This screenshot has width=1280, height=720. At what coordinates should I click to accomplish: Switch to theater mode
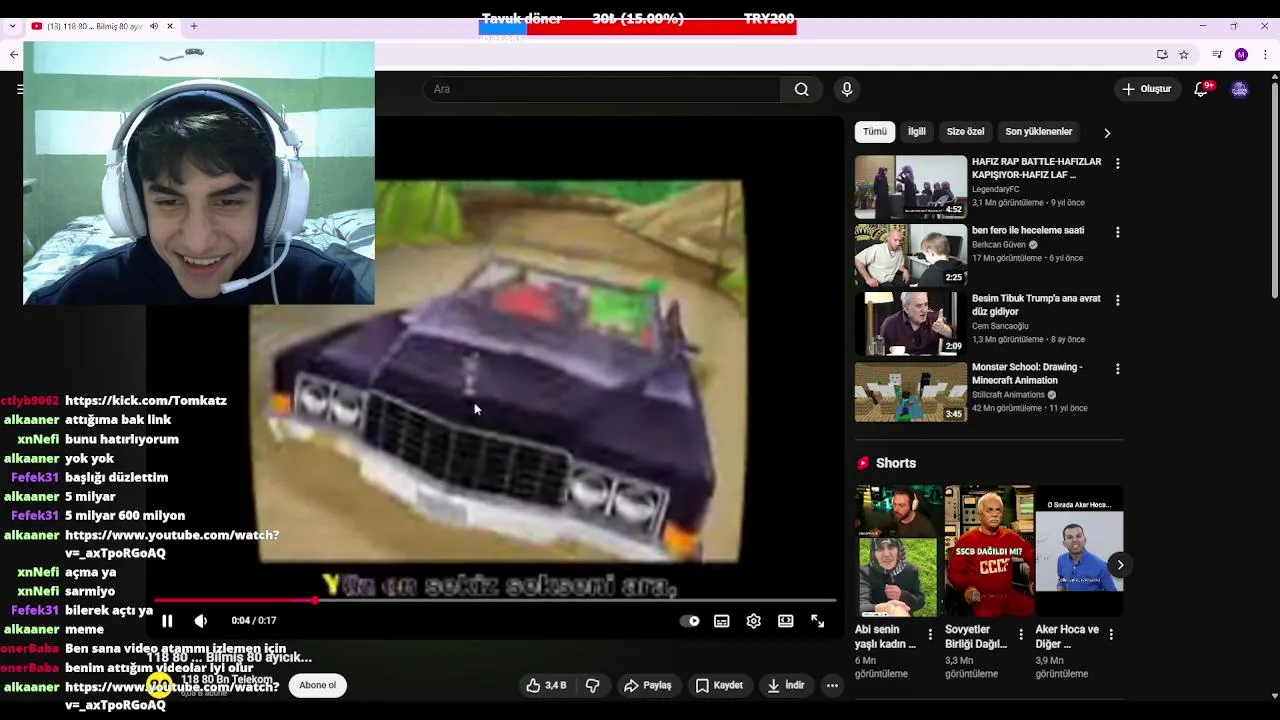[786, 621]
